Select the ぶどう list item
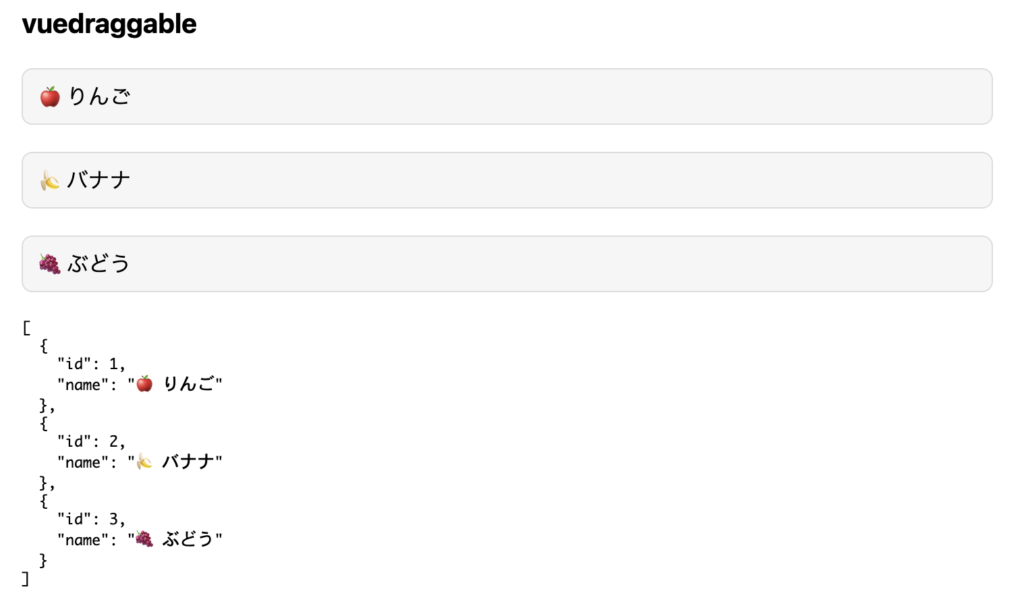Image resolution: width=1024 pixels, height=606 pixels. [x=507, y=264]
